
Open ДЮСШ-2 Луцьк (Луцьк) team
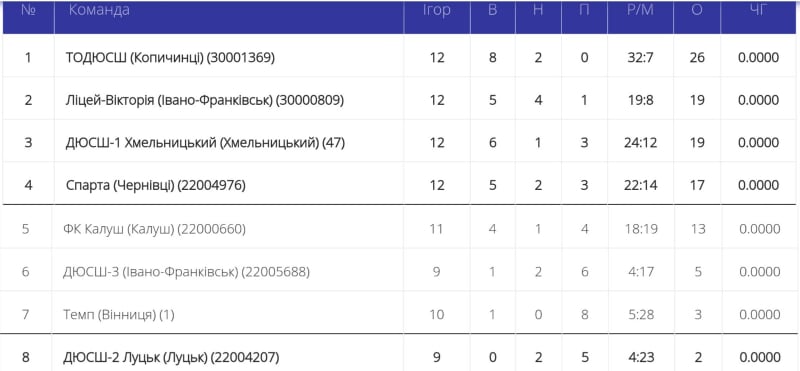(171, 357)
